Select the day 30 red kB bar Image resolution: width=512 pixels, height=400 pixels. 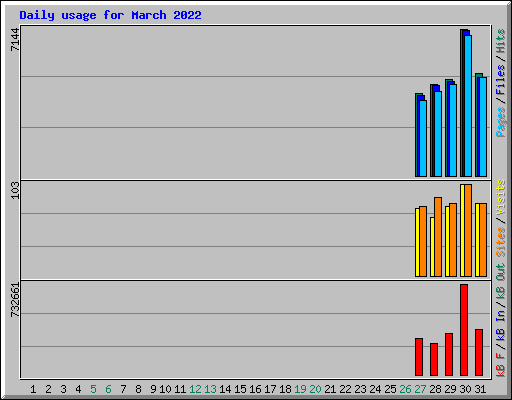click(464, 330)
